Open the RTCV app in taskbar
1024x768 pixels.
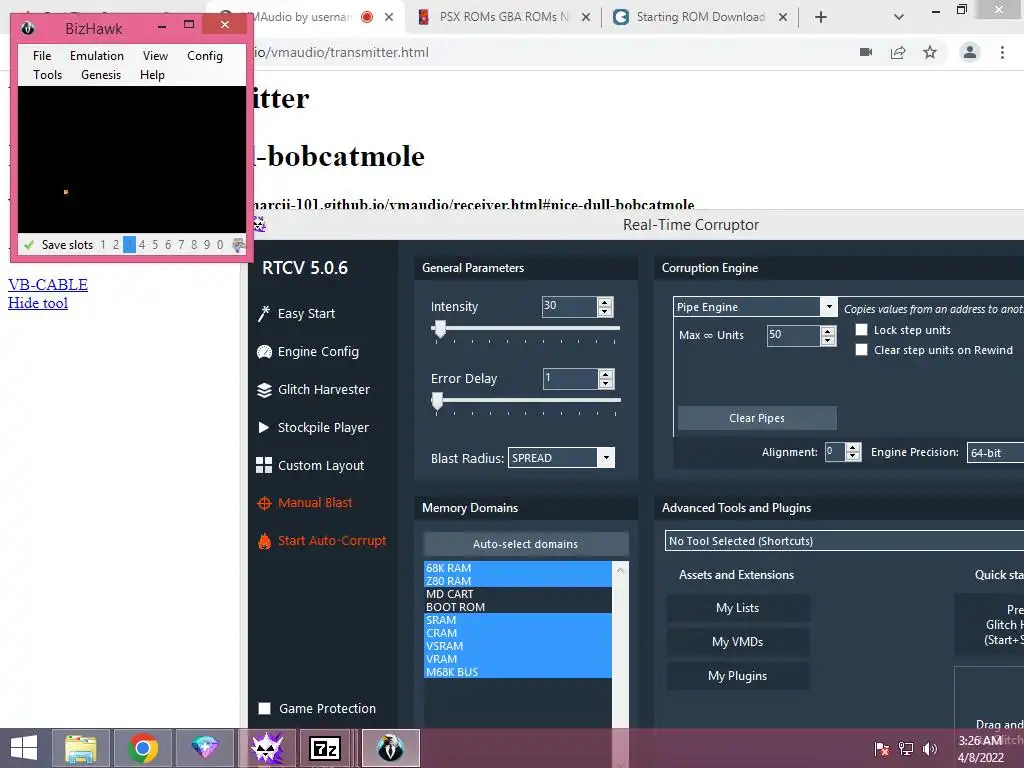click(x=267, y=748)
